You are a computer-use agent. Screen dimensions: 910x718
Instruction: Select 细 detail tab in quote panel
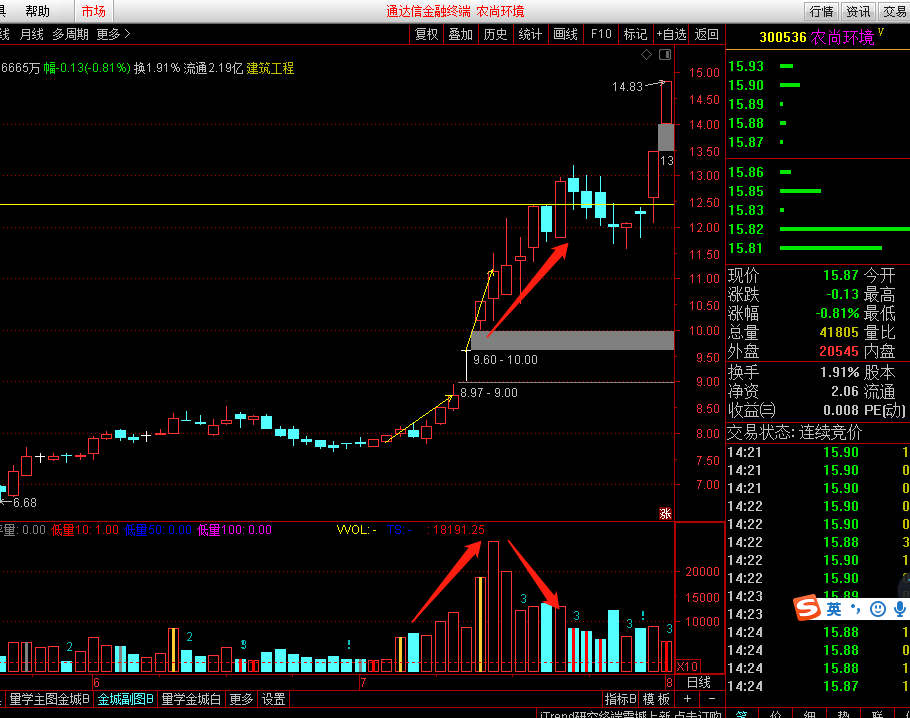tap(810, 713)
